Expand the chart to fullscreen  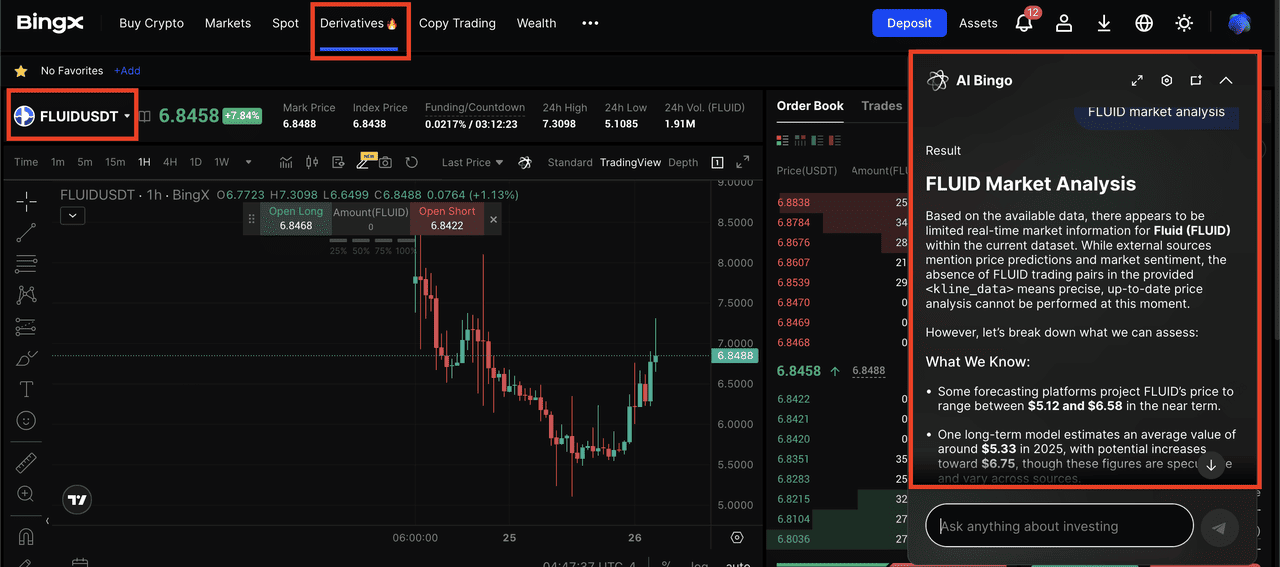pos(742,162)
